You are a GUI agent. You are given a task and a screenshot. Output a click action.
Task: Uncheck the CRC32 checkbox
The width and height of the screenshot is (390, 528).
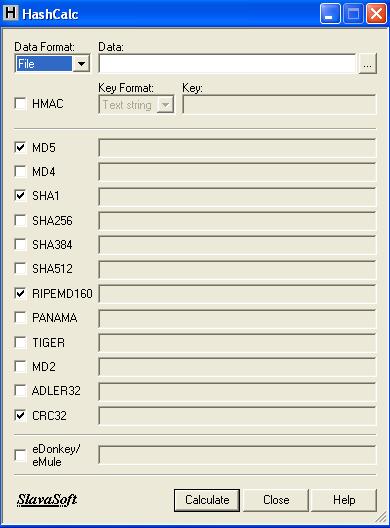pyautogui.click(x=20, y=415)
